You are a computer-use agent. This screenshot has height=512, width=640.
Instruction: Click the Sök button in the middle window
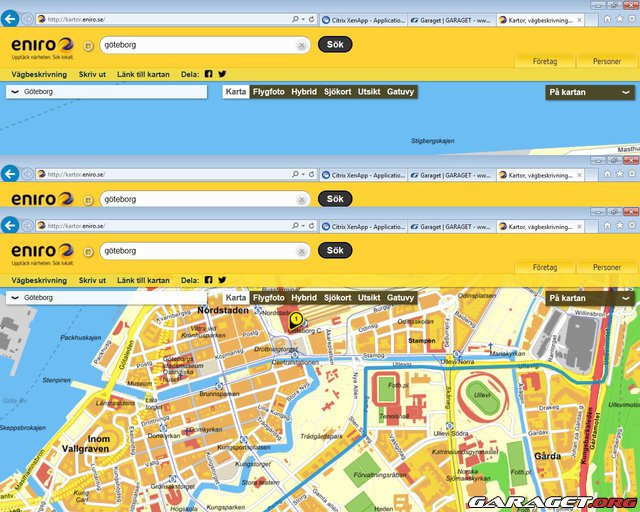tap(335, 199)
